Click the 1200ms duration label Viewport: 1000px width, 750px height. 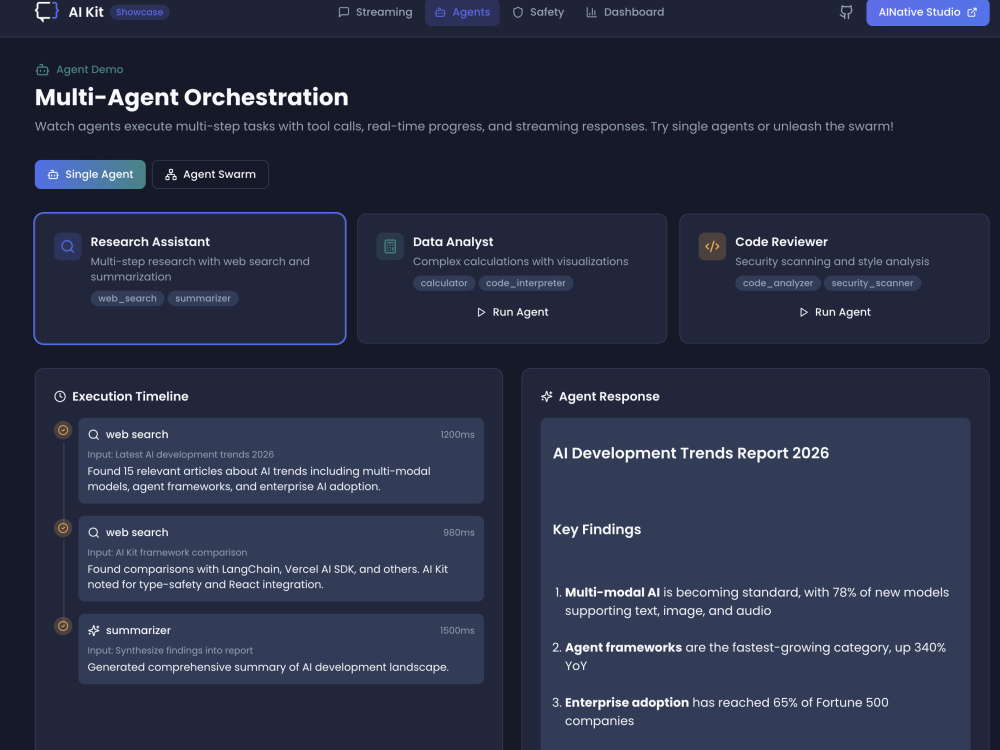click(457, 435)
